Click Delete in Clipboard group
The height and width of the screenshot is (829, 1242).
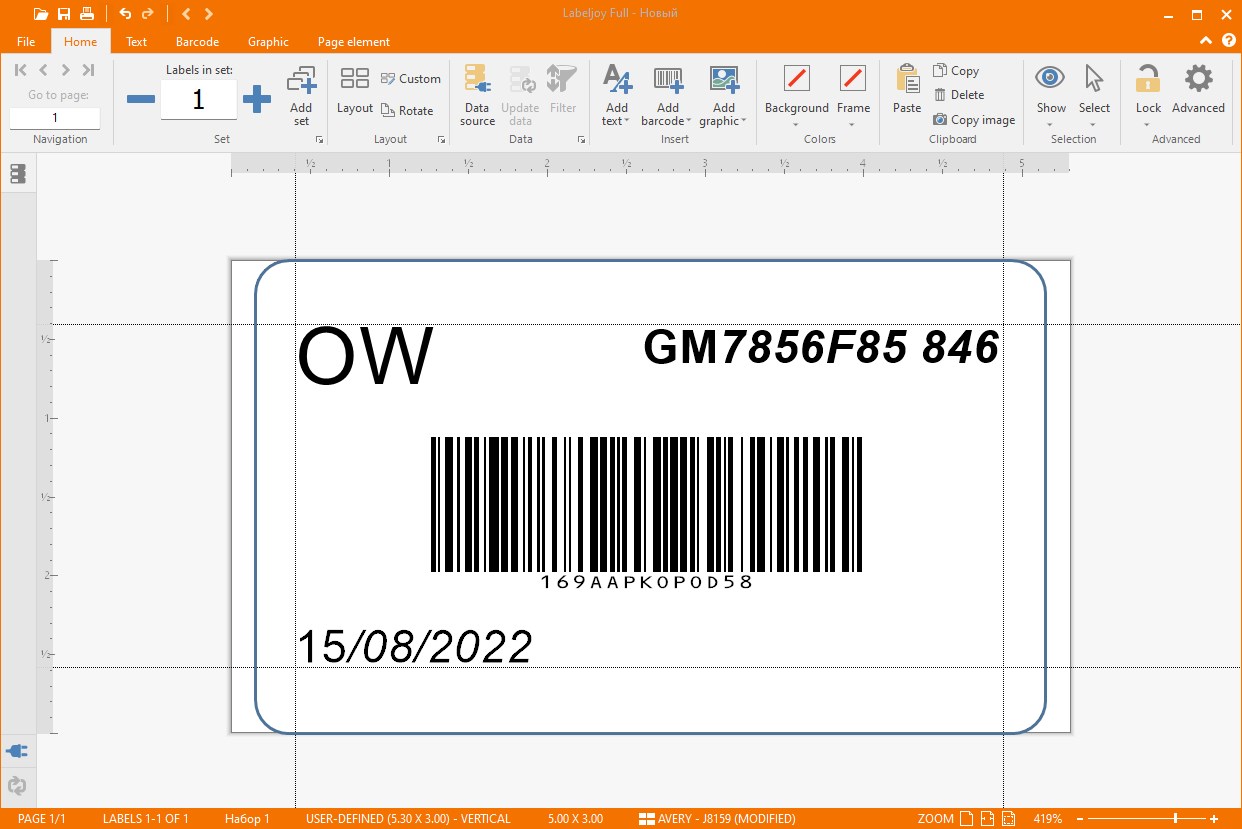tap(959, 95)
